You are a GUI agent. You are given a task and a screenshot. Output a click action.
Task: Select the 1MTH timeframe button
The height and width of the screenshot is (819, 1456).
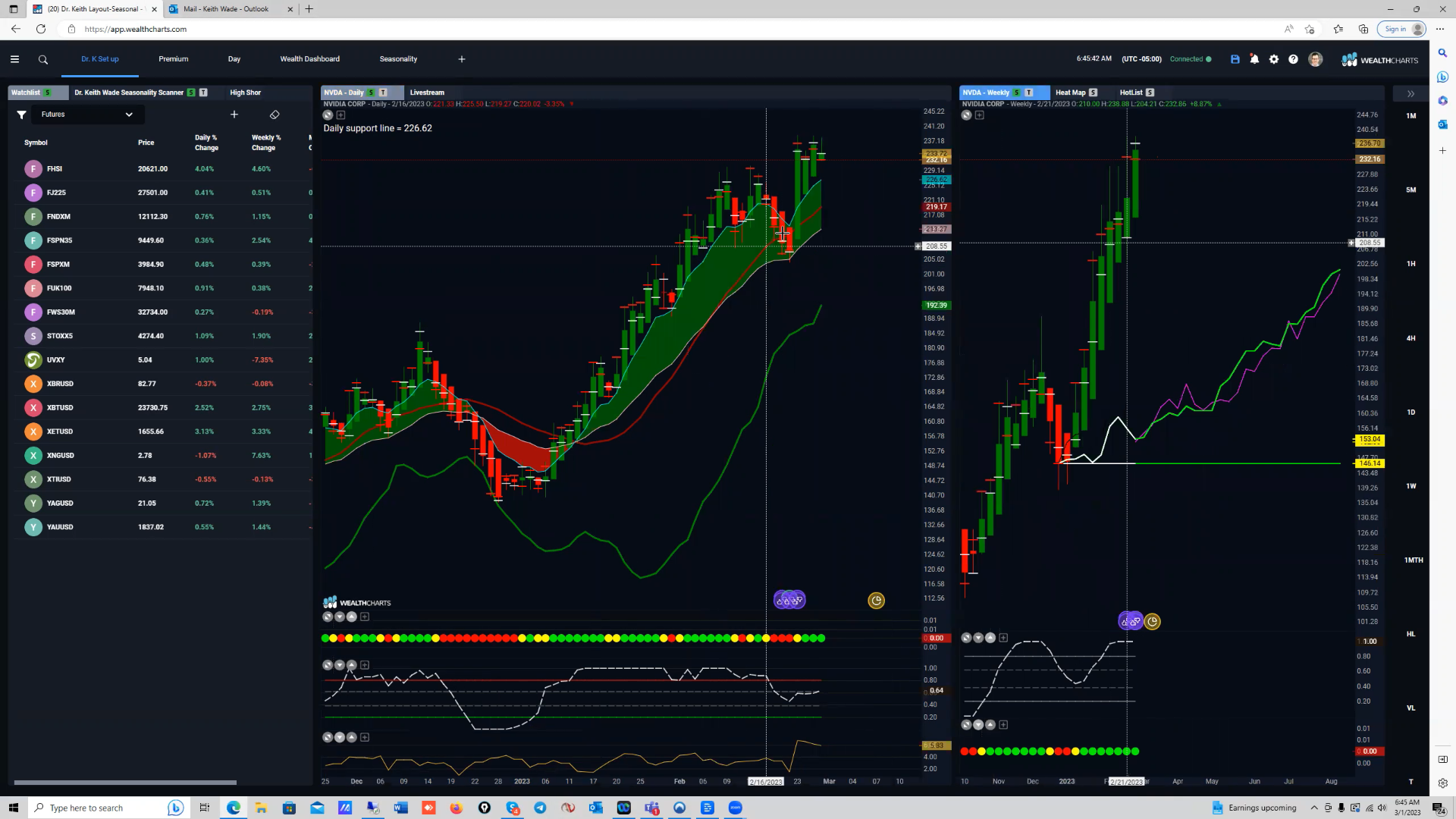tap(1414, 560)
